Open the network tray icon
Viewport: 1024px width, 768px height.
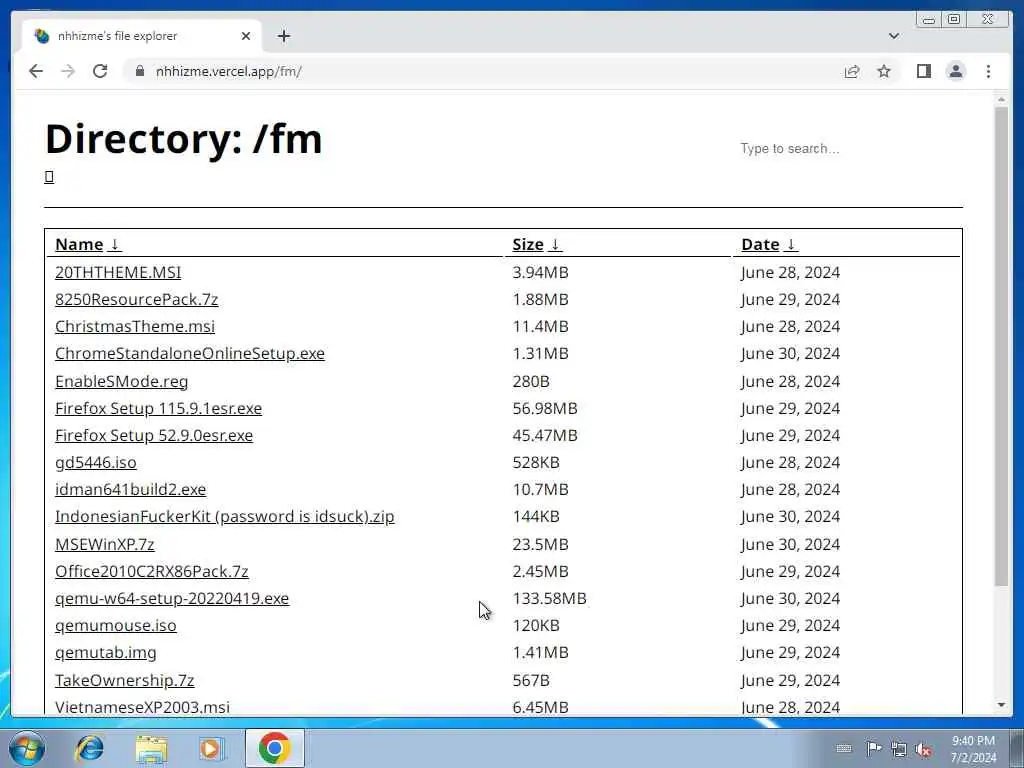[x=899, y=749]
